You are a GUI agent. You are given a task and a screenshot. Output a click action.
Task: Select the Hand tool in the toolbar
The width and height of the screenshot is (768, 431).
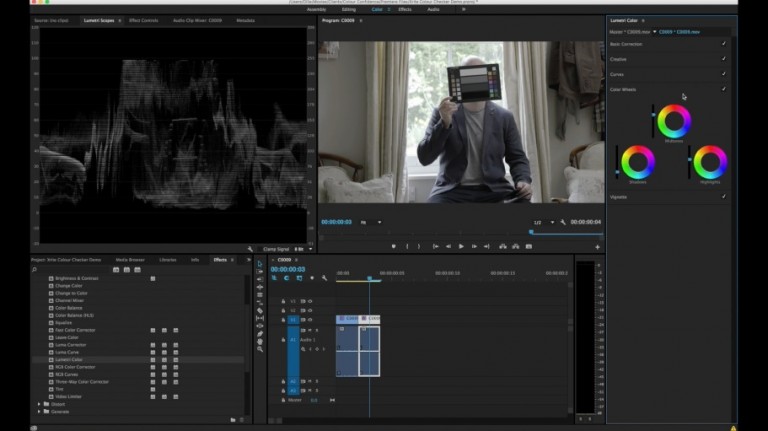tap(260, 341)
